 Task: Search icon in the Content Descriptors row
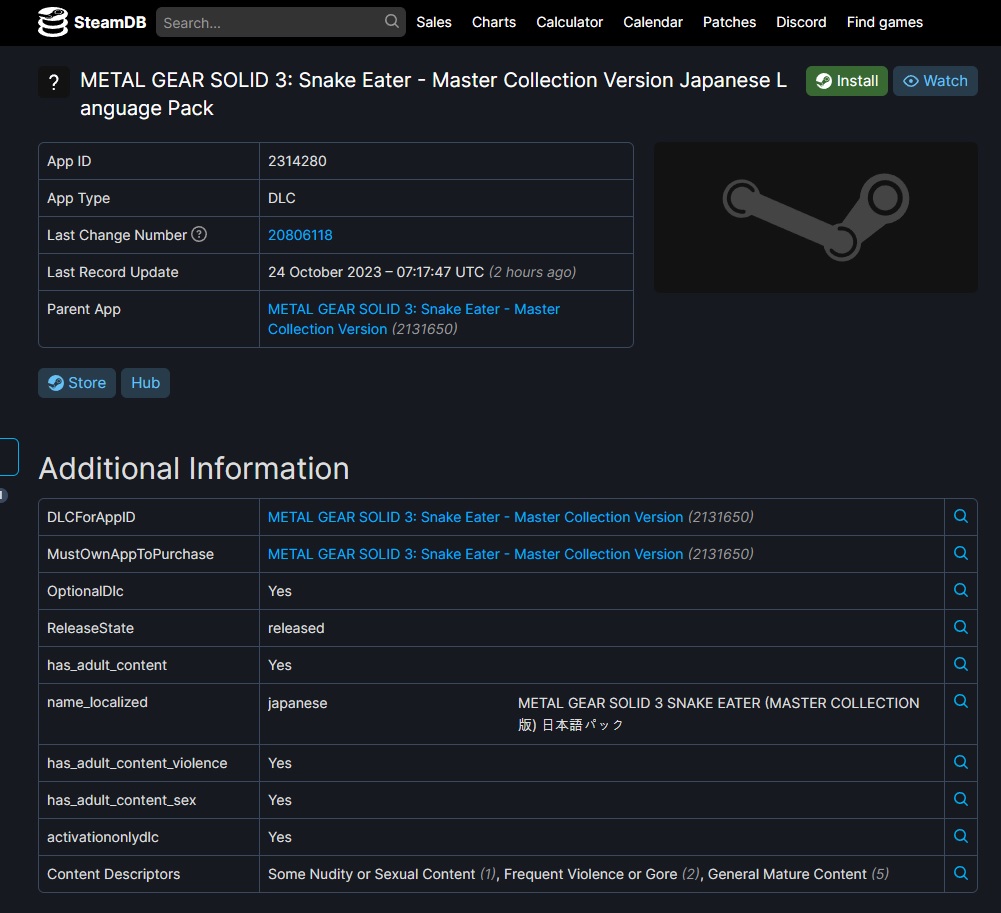pyautogui.click(x=960, y=873)
